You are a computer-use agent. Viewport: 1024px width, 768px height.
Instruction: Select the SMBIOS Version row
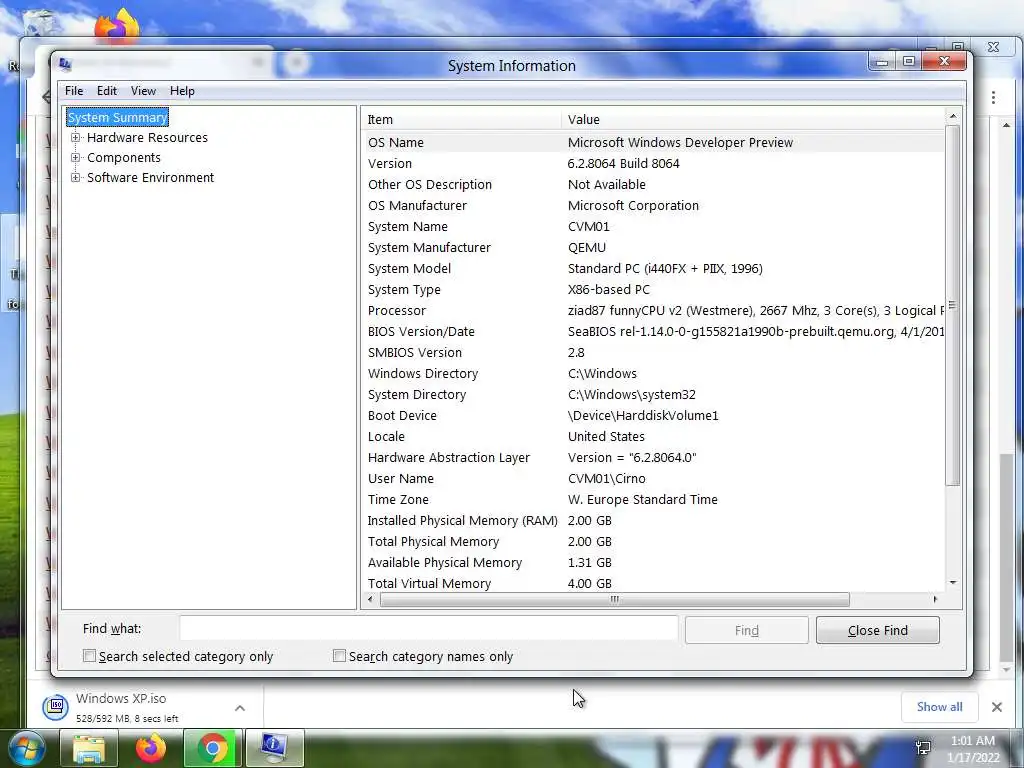point(653,353)
